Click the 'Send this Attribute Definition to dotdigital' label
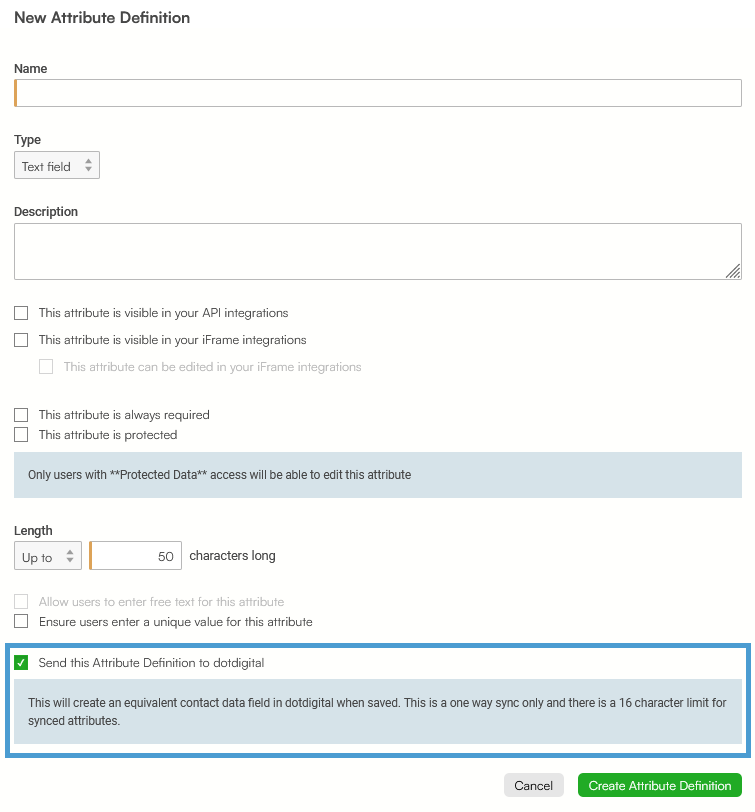Image resolution: width=755 pixels, height=812 pixels. (x=151, y=663)
